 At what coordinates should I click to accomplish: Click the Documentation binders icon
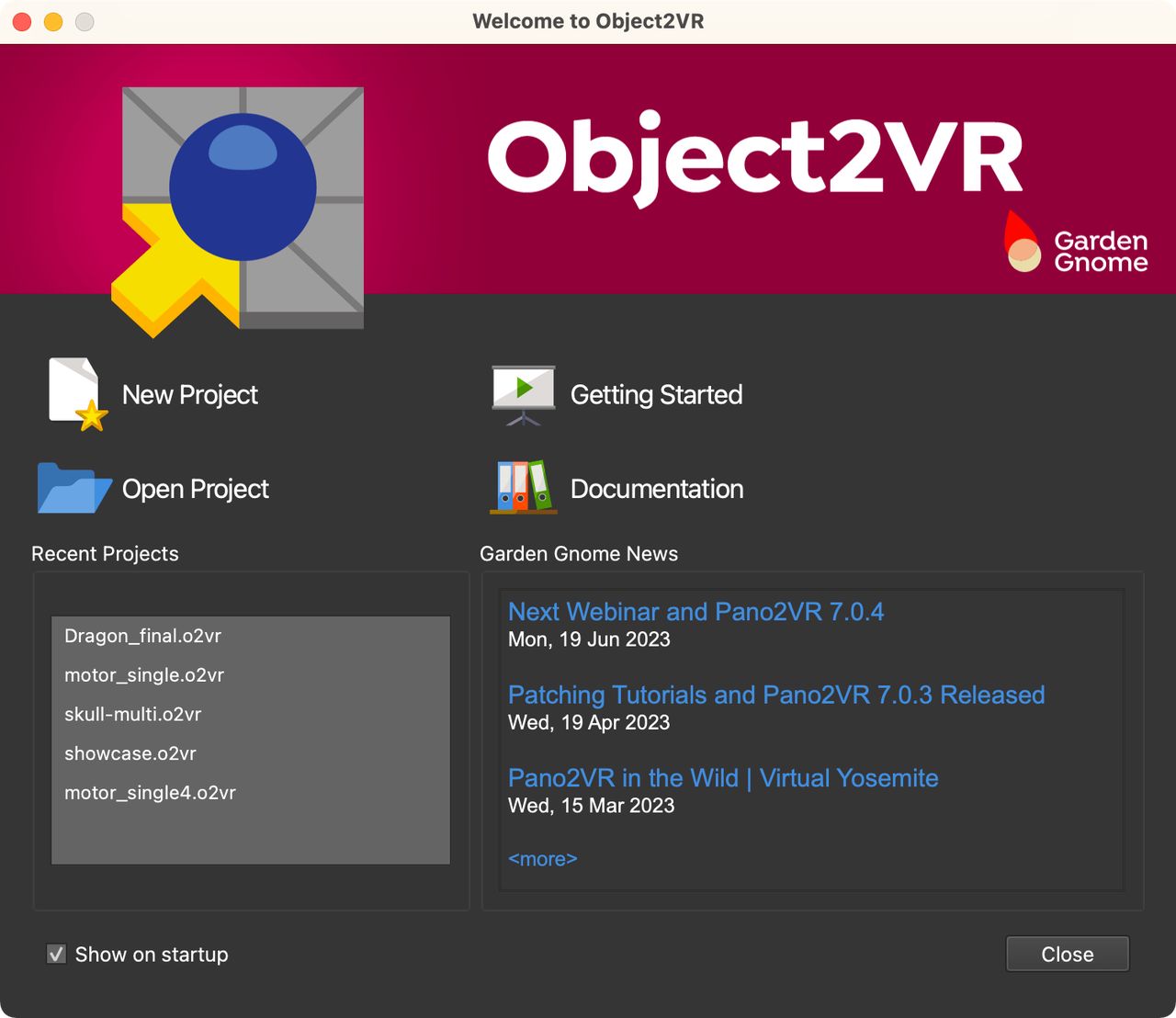click(522, 488)
